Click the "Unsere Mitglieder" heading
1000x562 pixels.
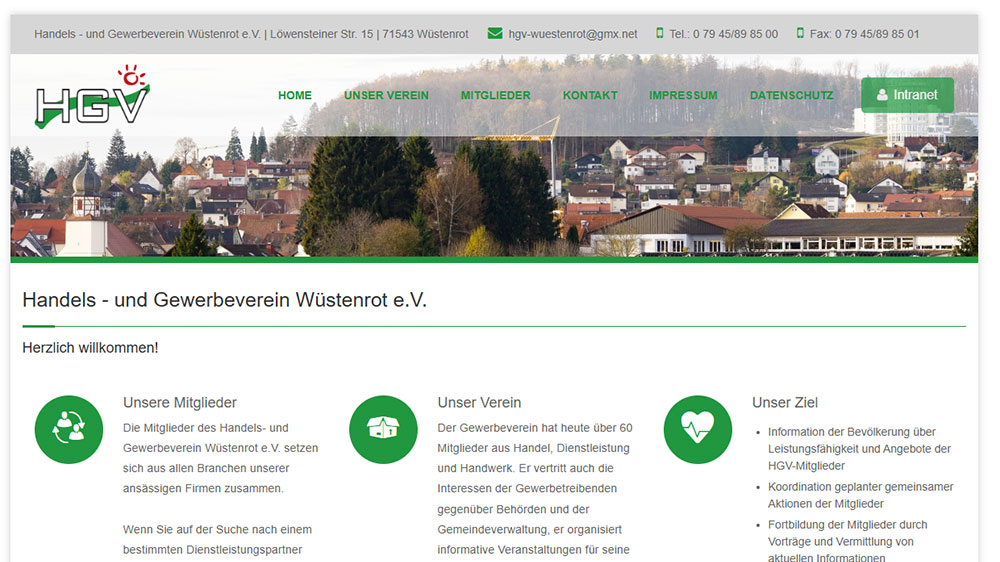tap(180, 403)
